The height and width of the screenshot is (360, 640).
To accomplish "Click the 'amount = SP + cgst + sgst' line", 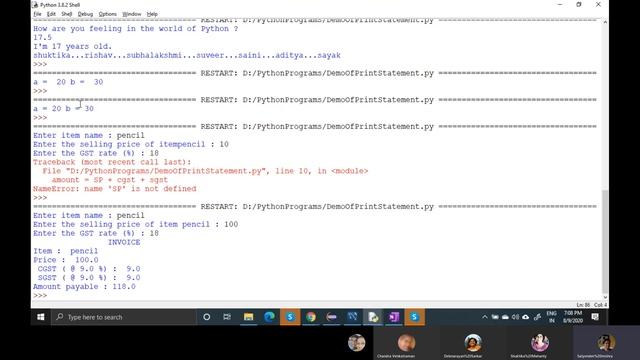I will tap(110, 180).
